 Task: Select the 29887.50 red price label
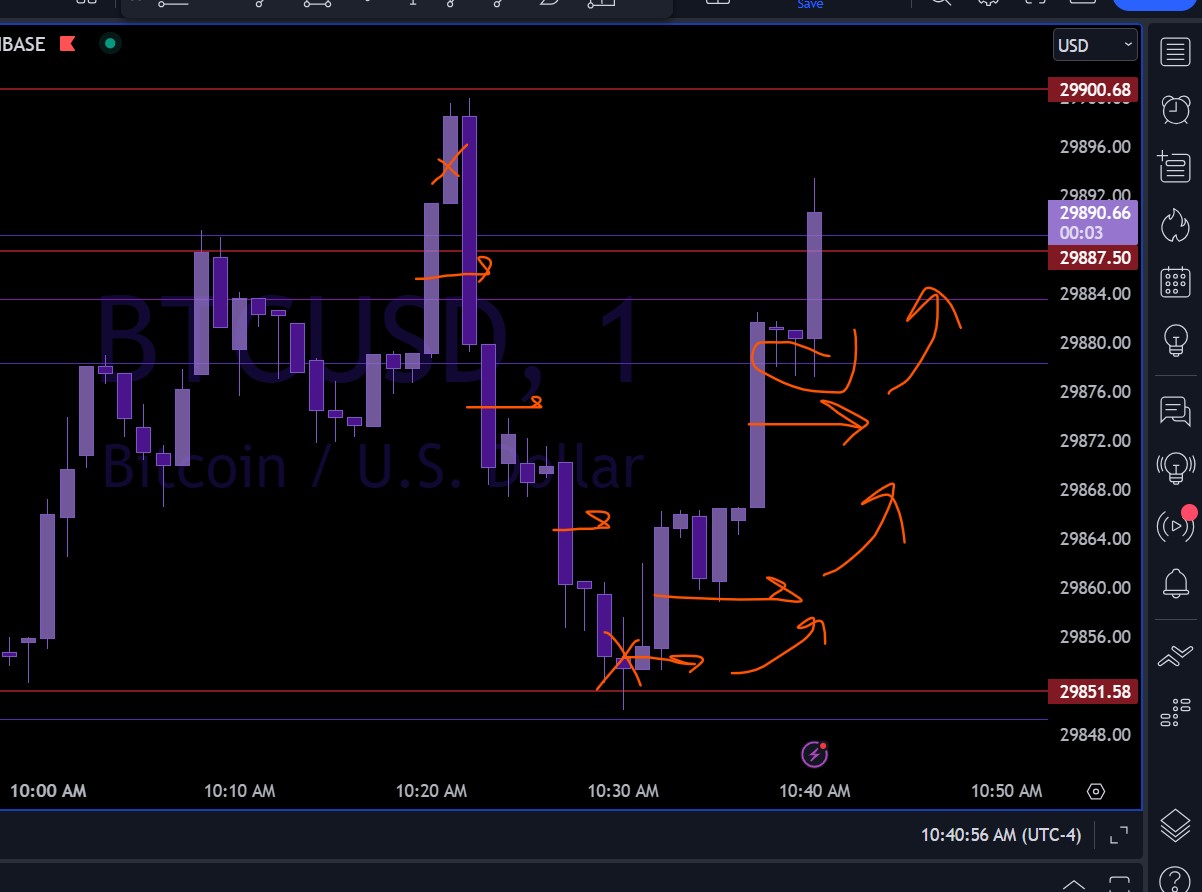1092,258
